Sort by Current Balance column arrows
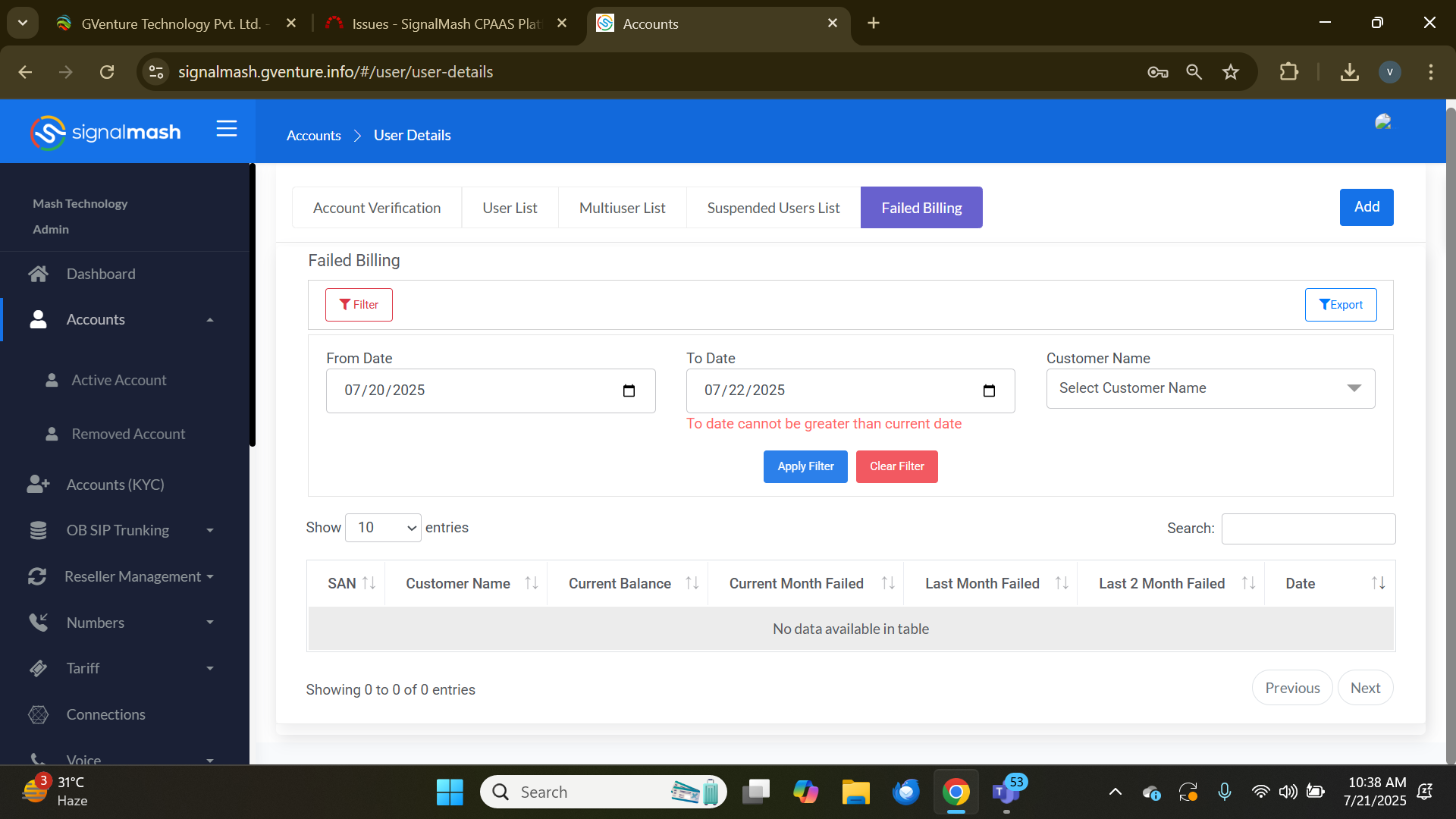Image resolution: width=1456 pixels, height=819 pixels. [x=692, y=583]
